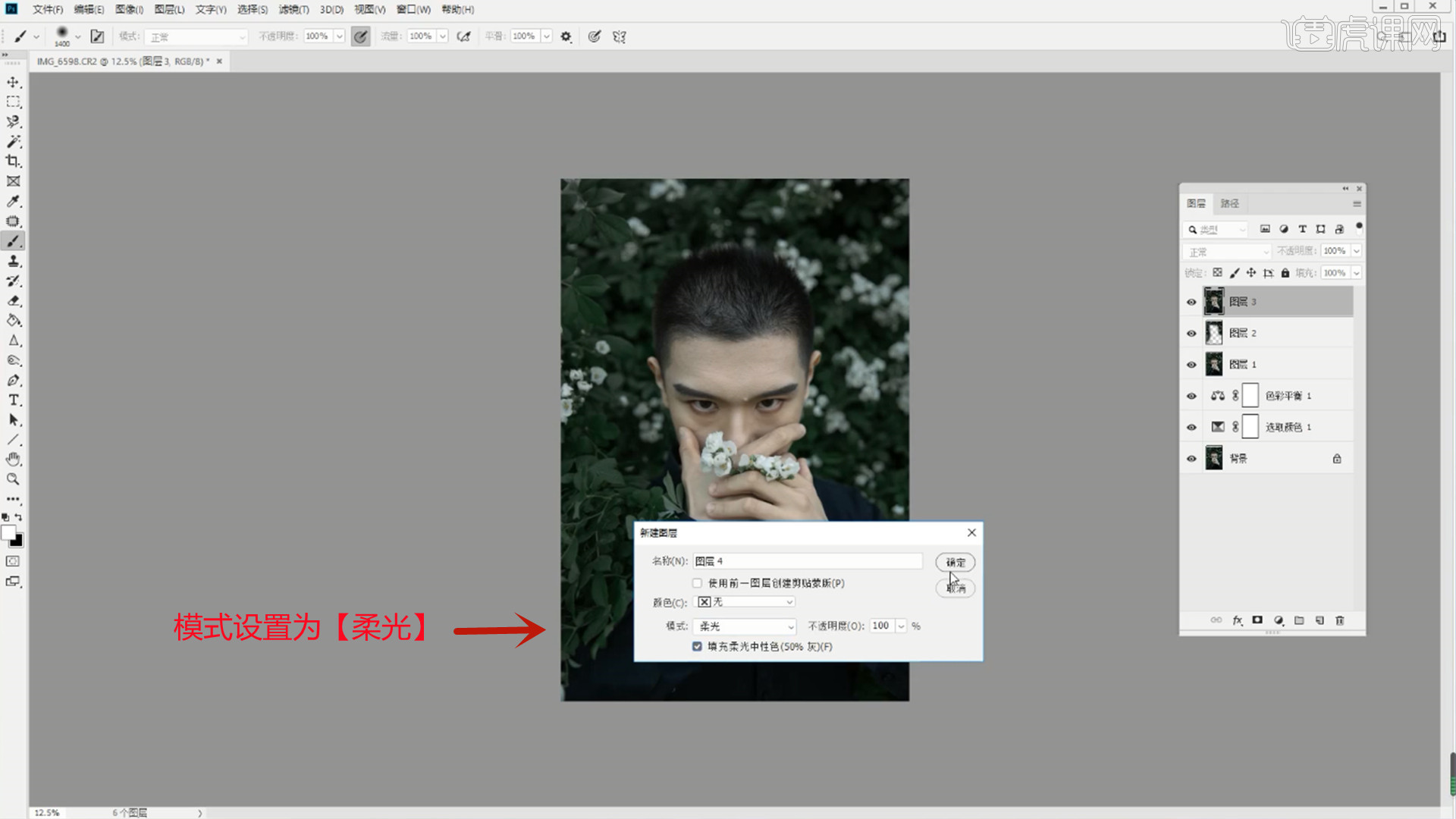Select the Move tool

click(13, 82)
